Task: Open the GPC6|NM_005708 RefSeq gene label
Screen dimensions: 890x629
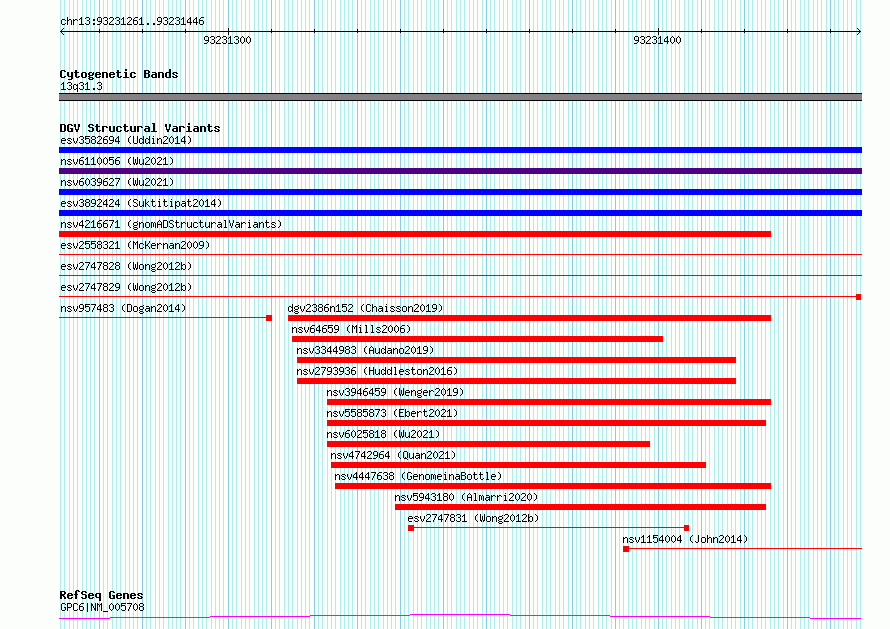Action: coord(102,607)
